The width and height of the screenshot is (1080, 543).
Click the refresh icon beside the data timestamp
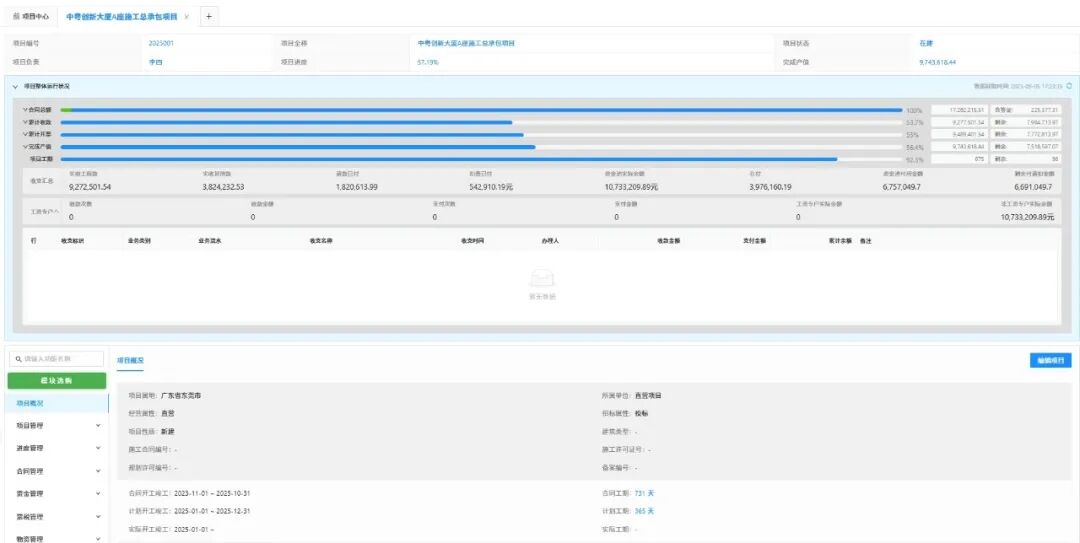(1069, 87)
